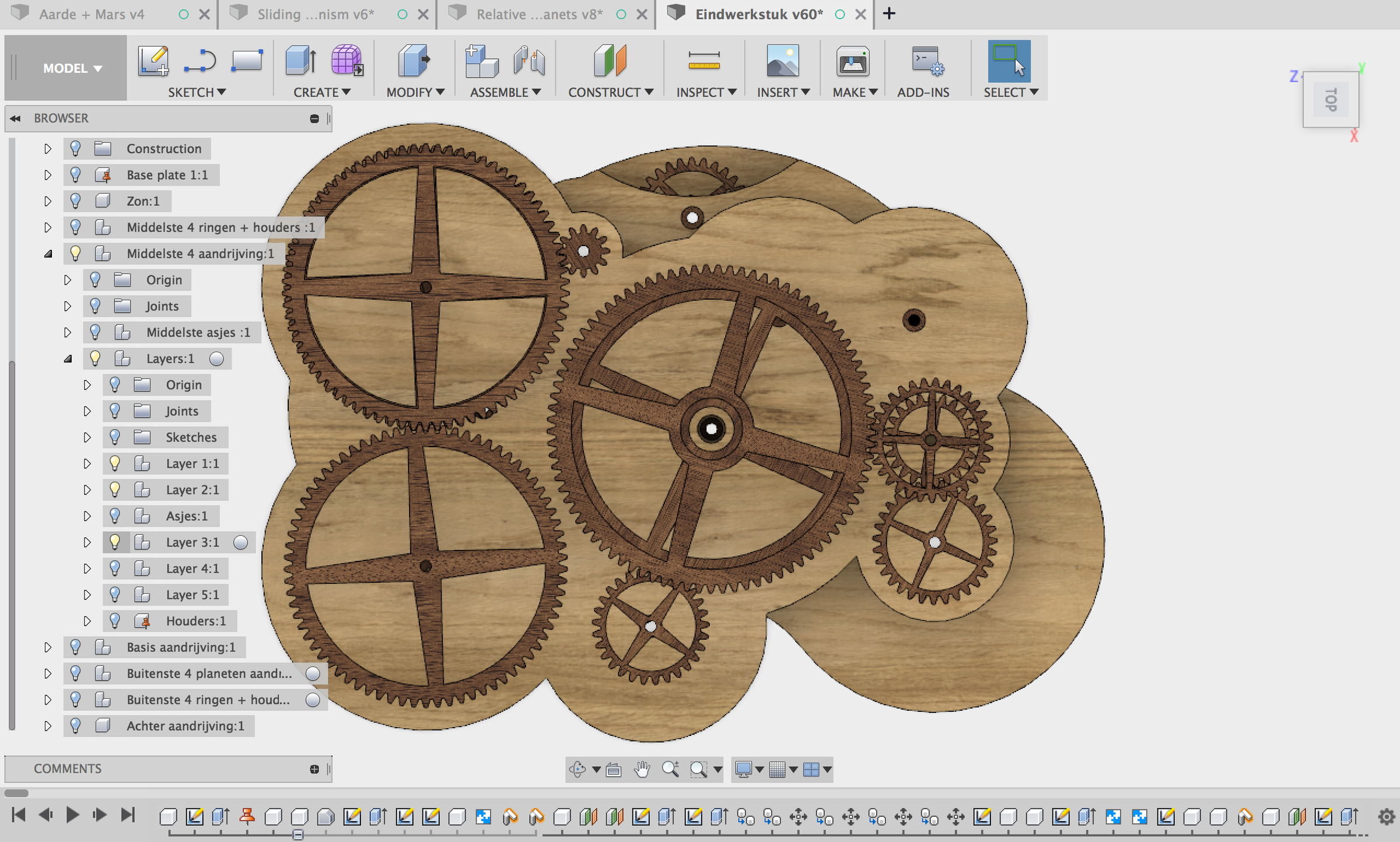The width and height of the screenshot is (1400, 842).
Task: Click the Make 3D print icon
Action: click(x=853, y=61)
